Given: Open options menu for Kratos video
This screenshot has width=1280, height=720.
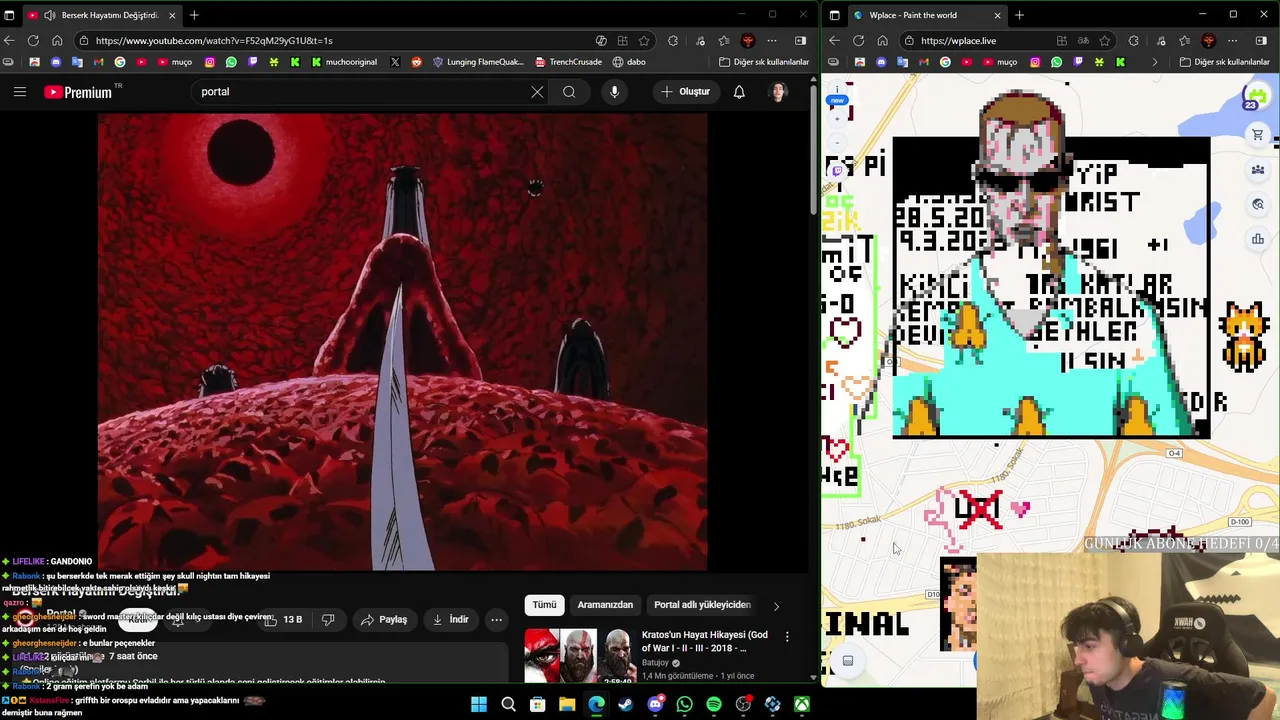Looking at the screenshot, I should (787, 636).
